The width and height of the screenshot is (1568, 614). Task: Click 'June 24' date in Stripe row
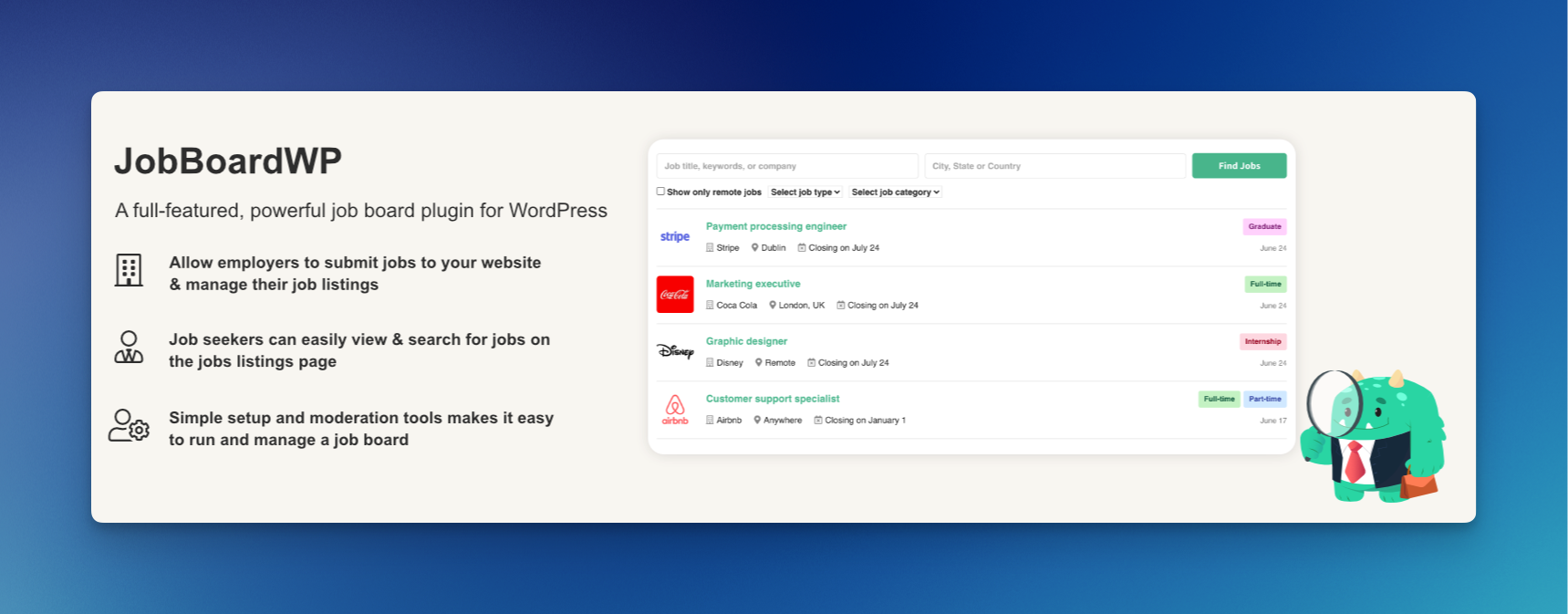(1273, 248)
